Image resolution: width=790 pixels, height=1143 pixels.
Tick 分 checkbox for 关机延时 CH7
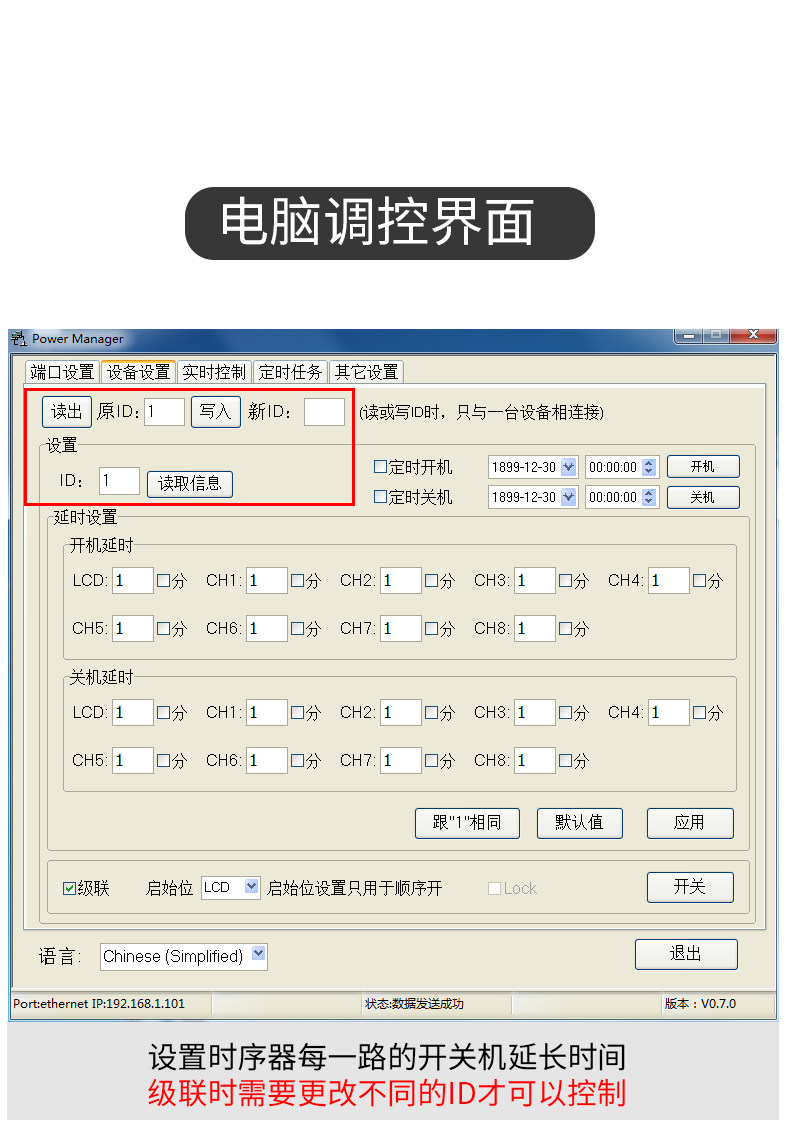click(431, 760)
